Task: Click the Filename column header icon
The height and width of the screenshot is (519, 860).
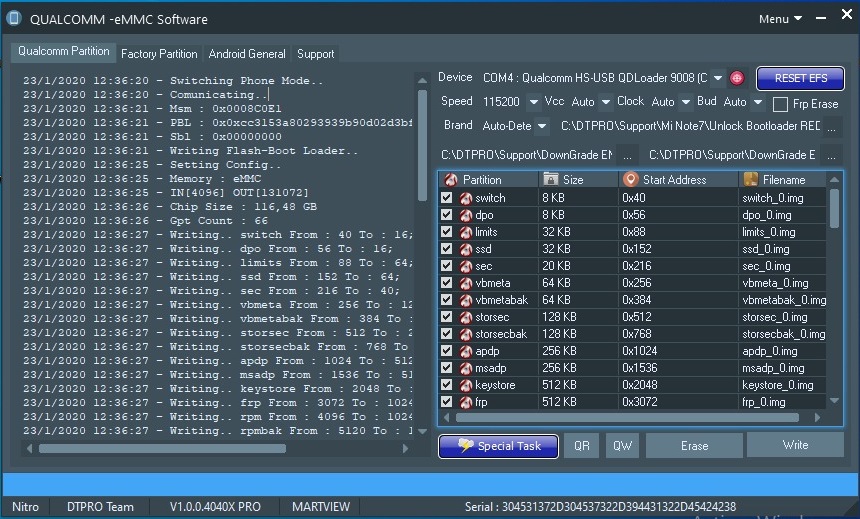Action: 750,179
